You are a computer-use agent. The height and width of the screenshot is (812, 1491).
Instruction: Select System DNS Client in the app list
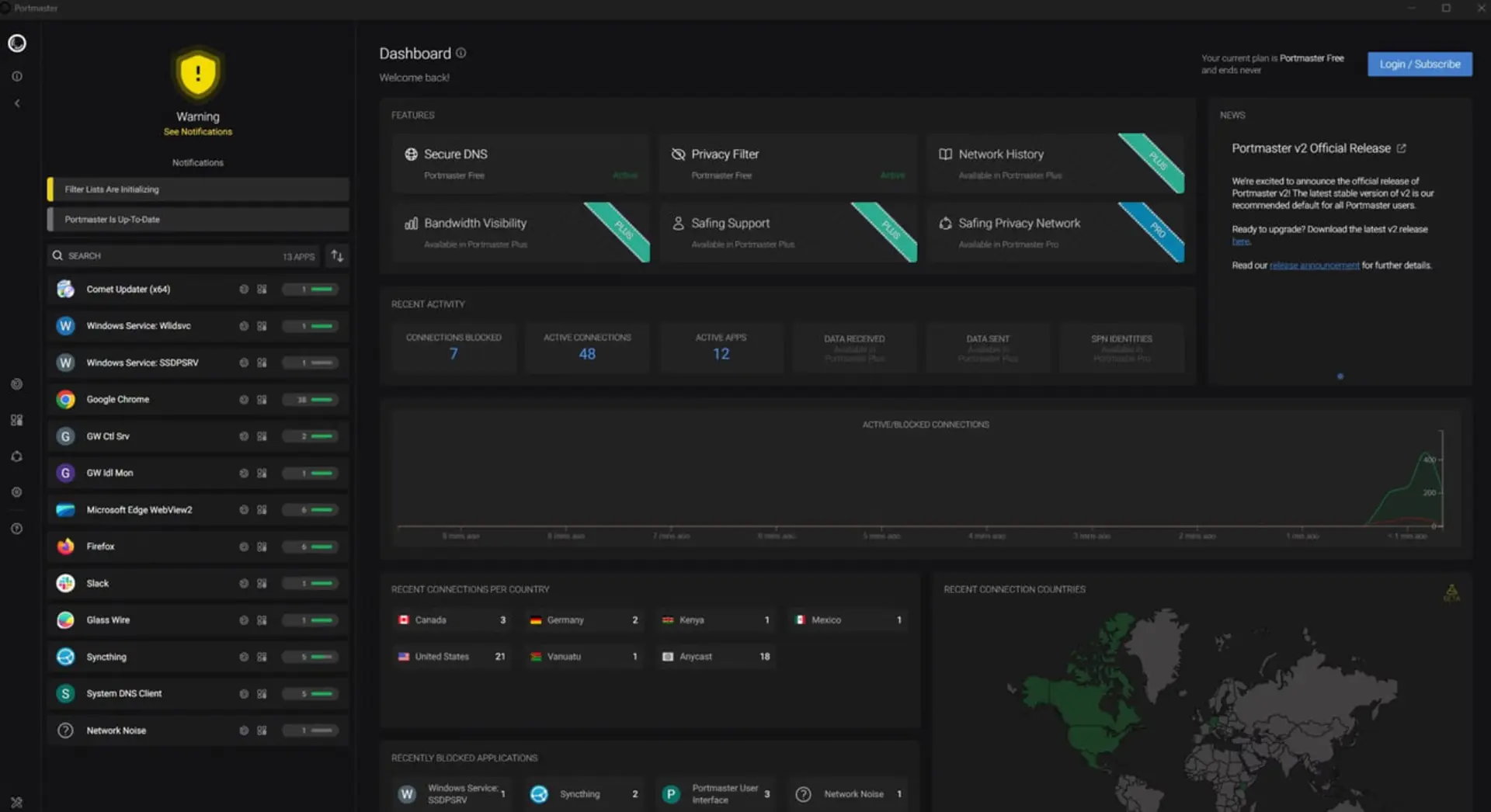[x=198, y=694]
